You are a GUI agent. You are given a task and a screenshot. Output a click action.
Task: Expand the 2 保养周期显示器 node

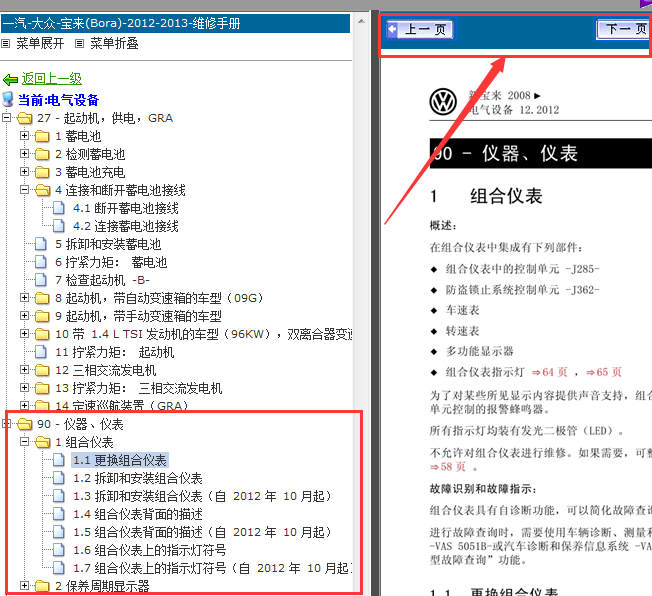pos(25,586)
